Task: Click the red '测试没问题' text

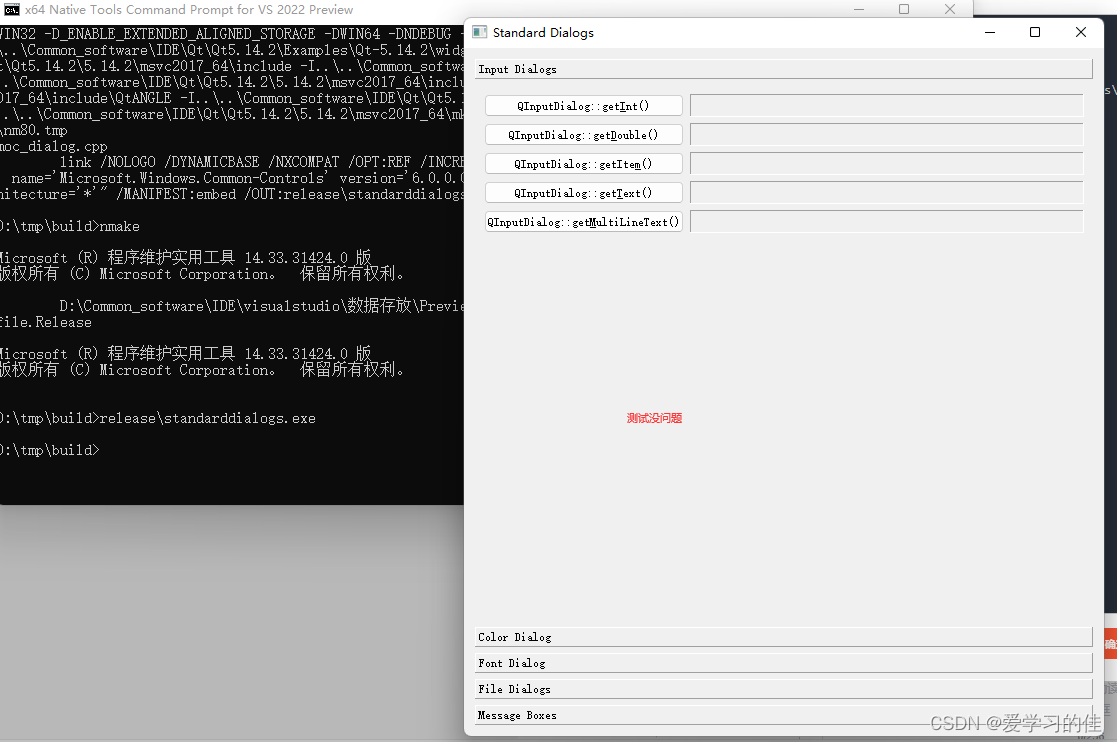Action: point(654,418)
